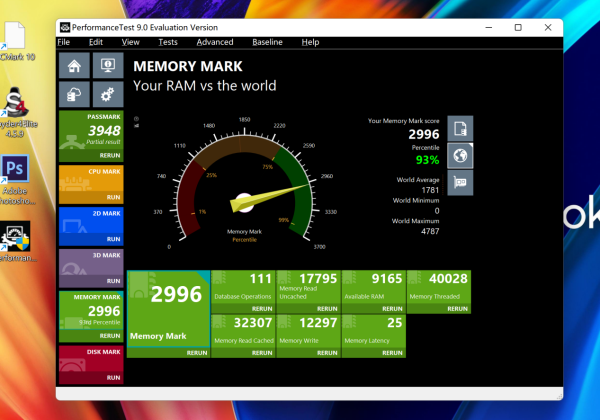Select the Database Operations 111 tile
The image size is (600, 420).
tap(243, 287)
